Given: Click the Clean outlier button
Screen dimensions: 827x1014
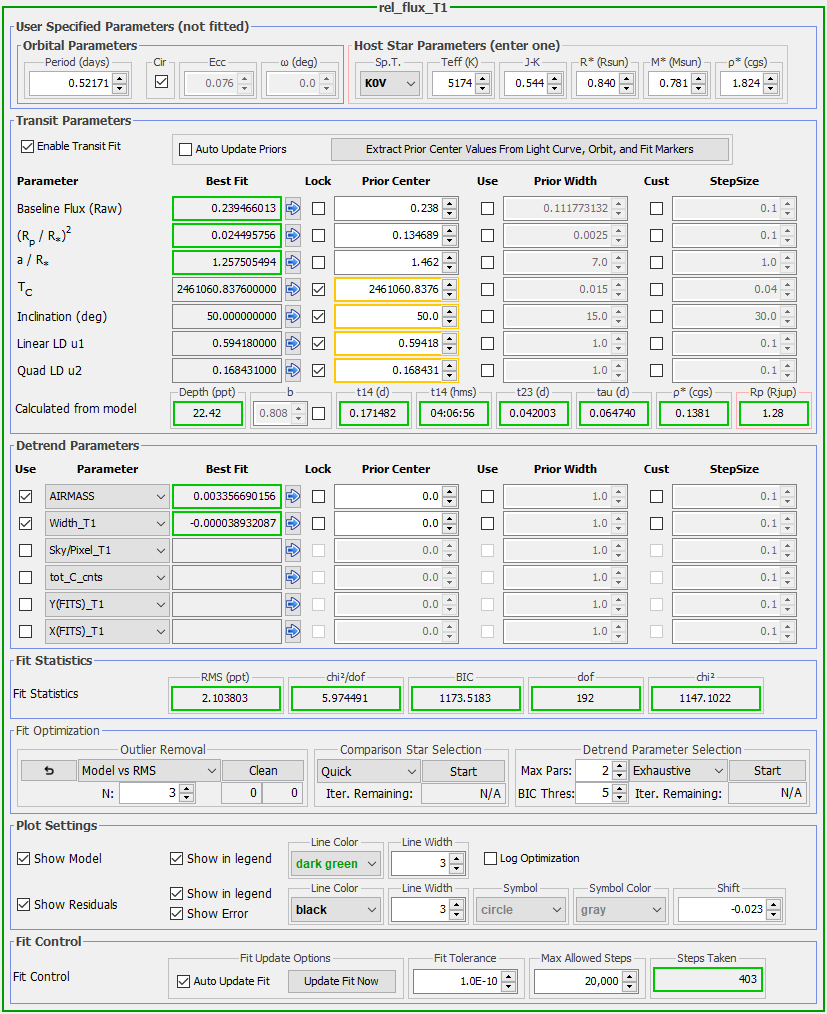Looking at the screenshot, I should (263, 771).
